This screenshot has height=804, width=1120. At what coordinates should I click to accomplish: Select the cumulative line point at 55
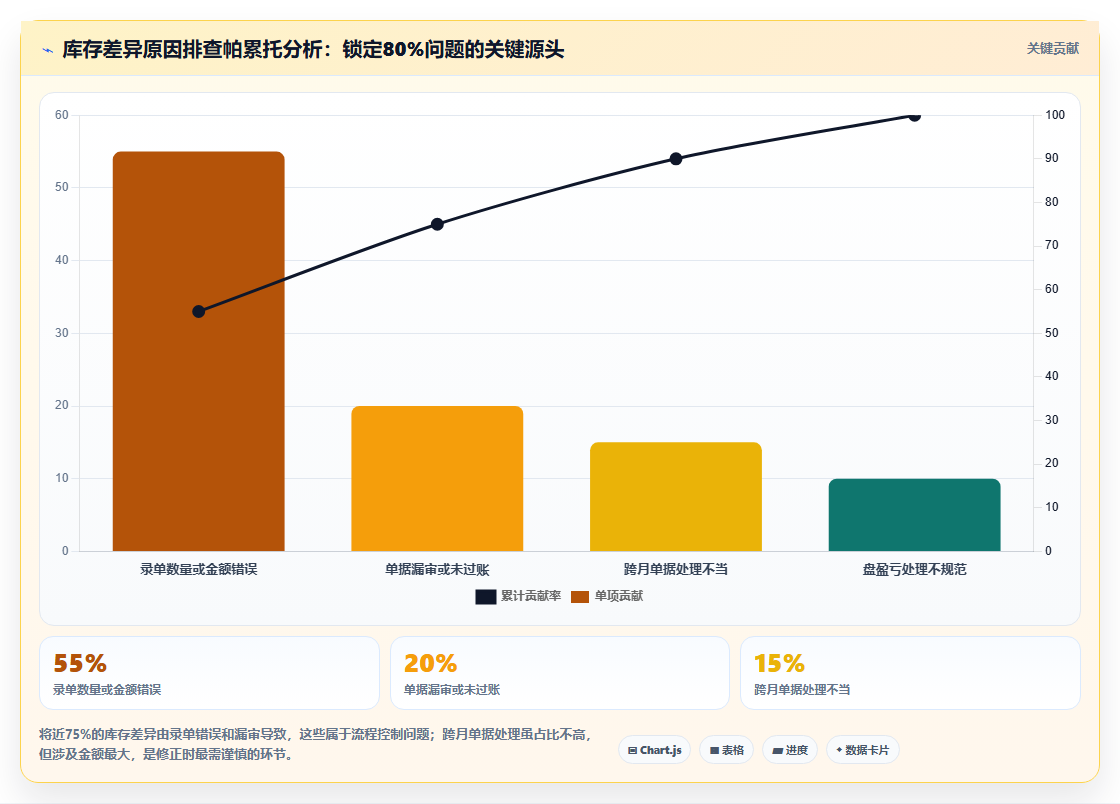[199, 311]
